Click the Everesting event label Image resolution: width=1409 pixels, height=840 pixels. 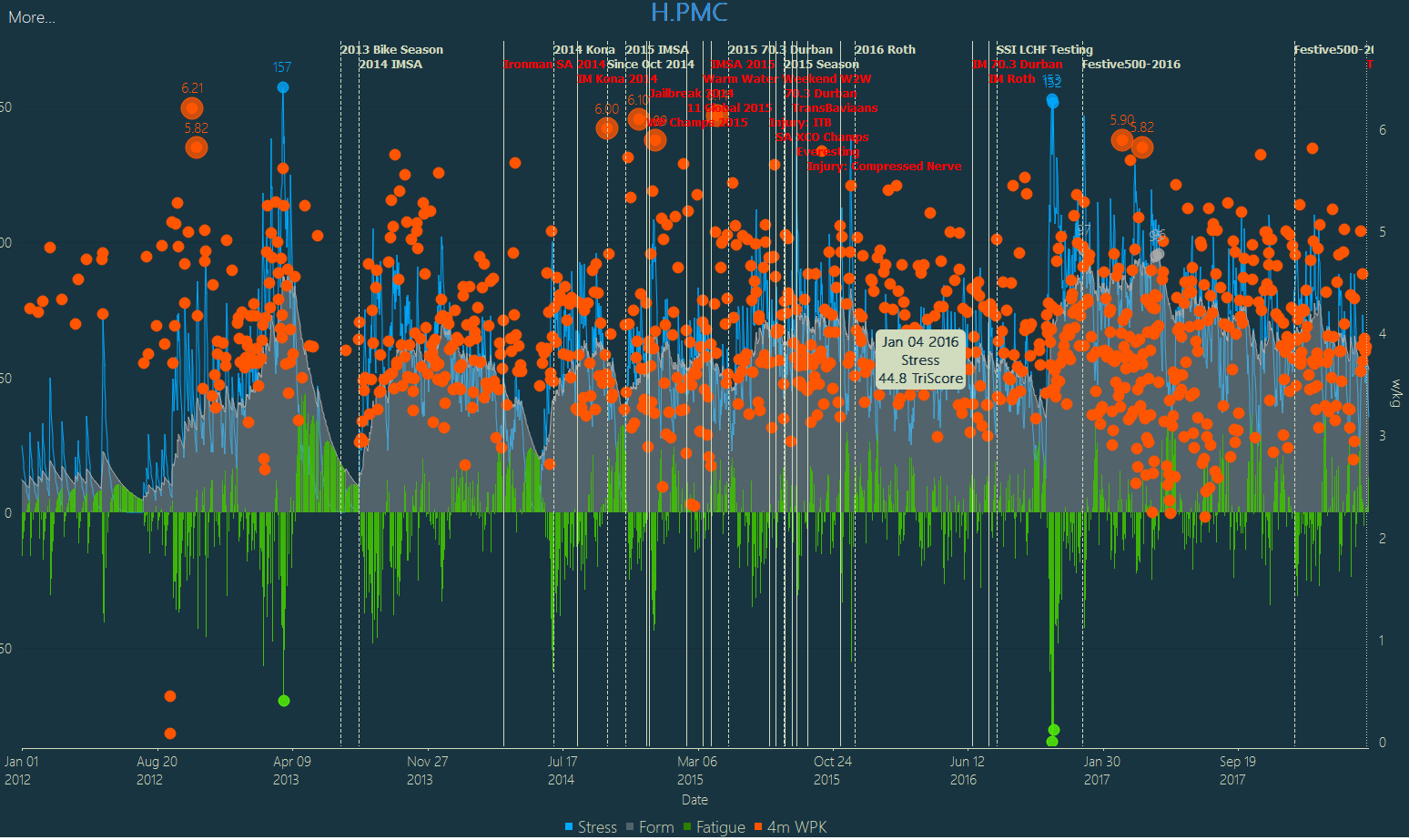point(828,152)
